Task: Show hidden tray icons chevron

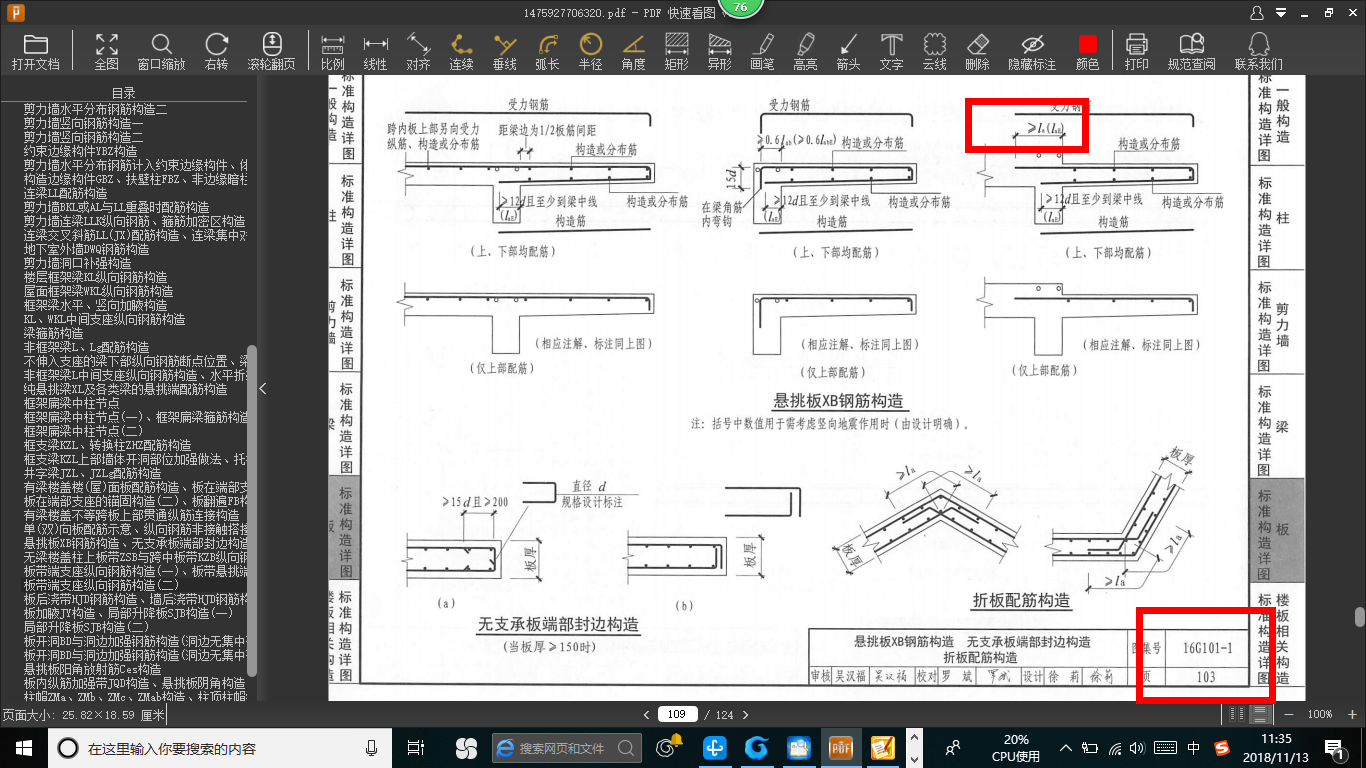Action: click(1067, 747)
